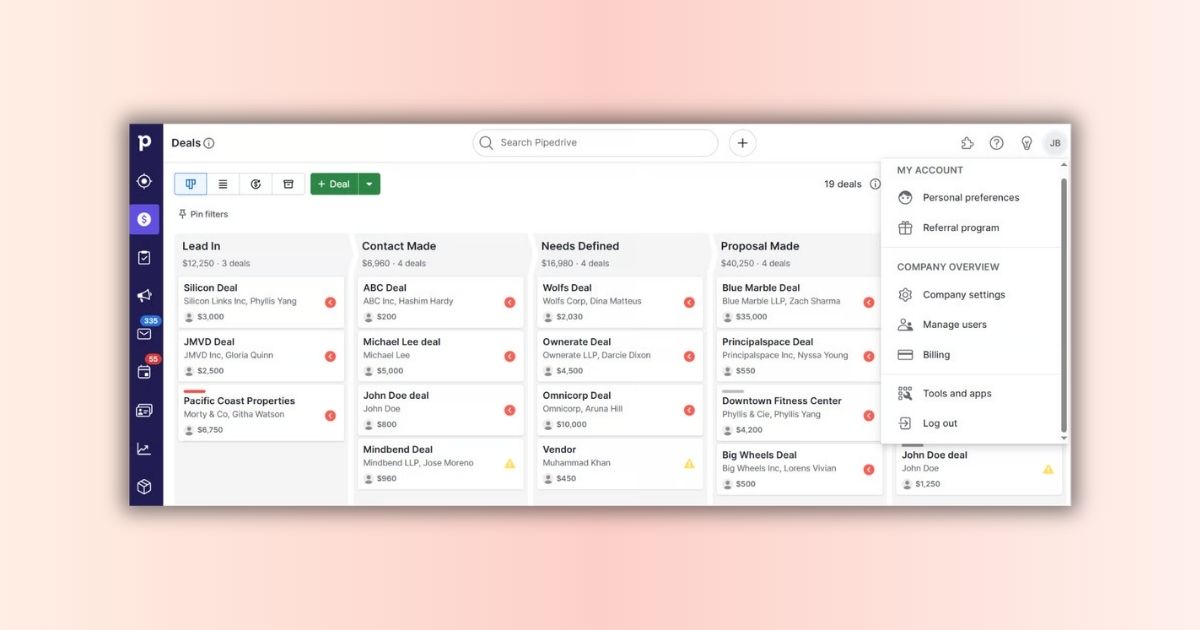
Task: Open the ABC Deal card
Action: point(441,302)
